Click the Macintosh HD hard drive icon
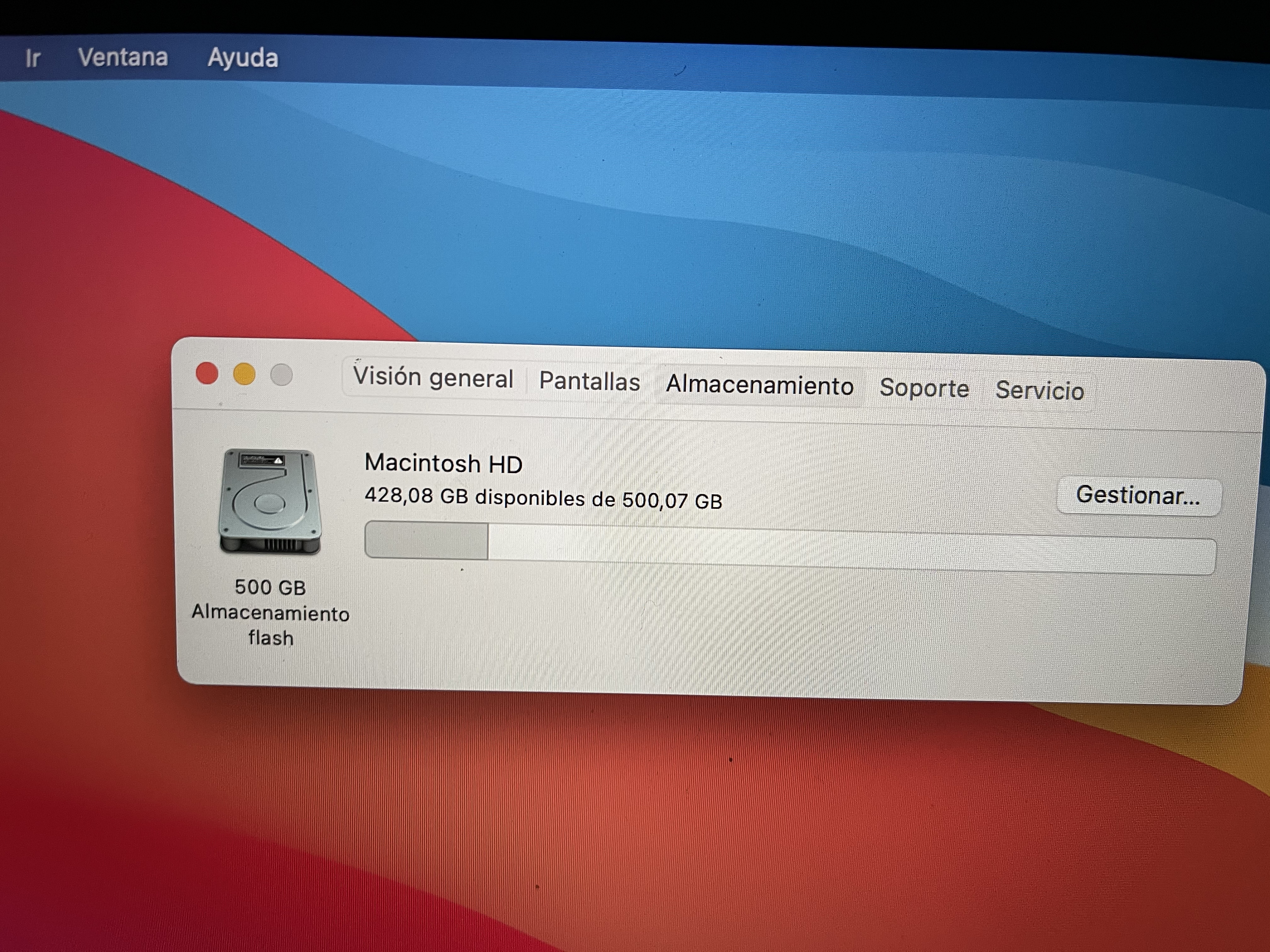The height and width of the screenshot is (952, 1270). coord(270,501)
